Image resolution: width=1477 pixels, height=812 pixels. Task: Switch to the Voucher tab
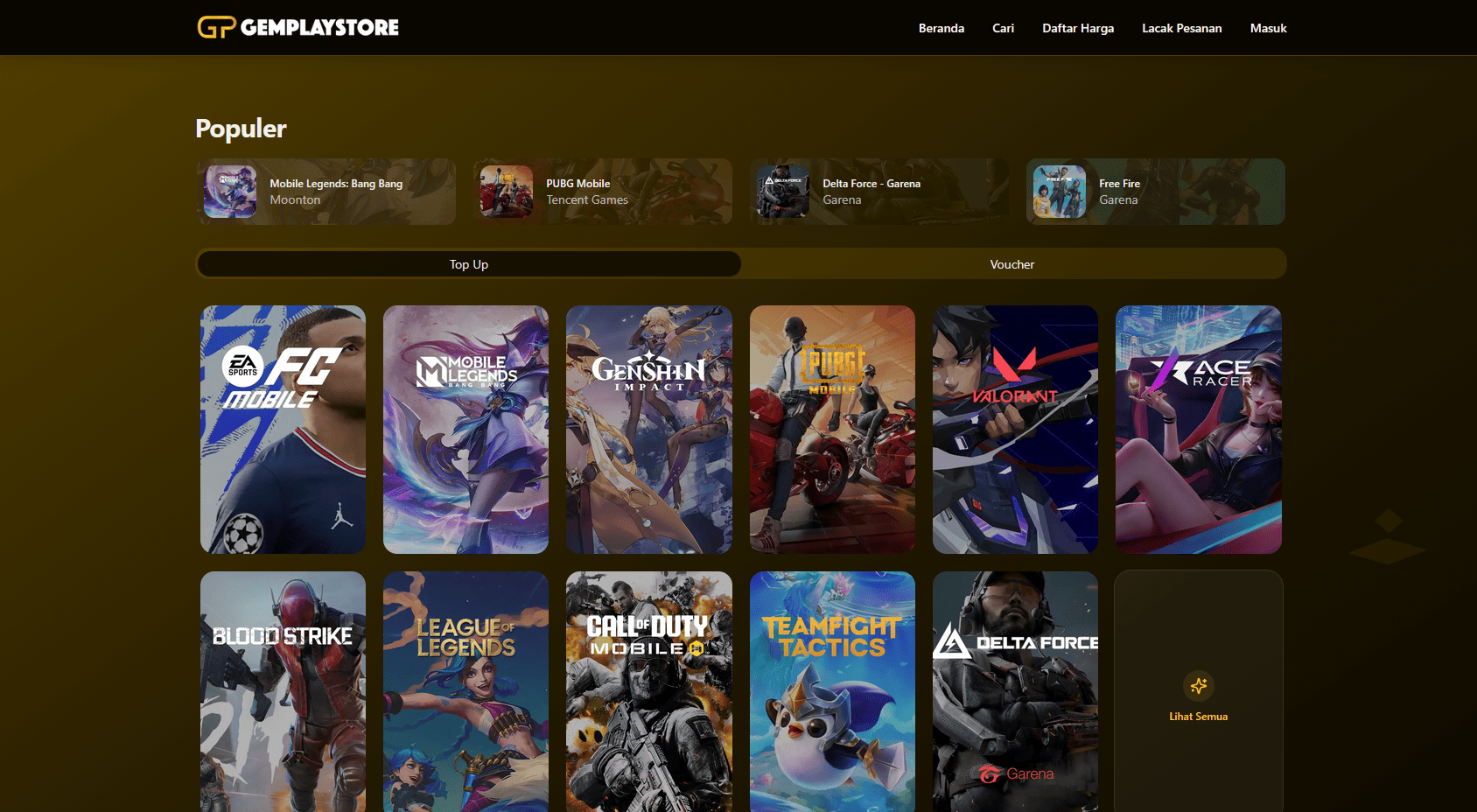coord(1011,264)
